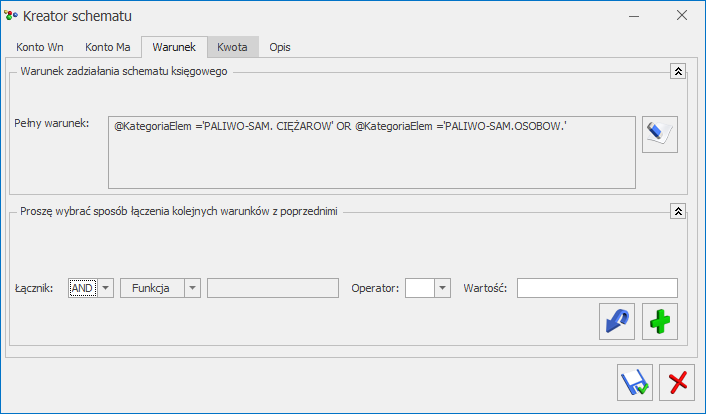Click the Funkcja button
Viewport: 706px width, 414px height.
(152, 288)
